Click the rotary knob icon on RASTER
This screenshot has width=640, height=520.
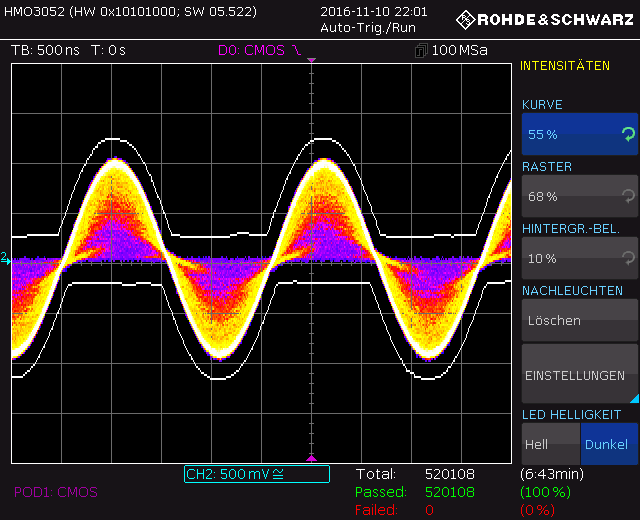pyautogui.click(x=627, y=196)
